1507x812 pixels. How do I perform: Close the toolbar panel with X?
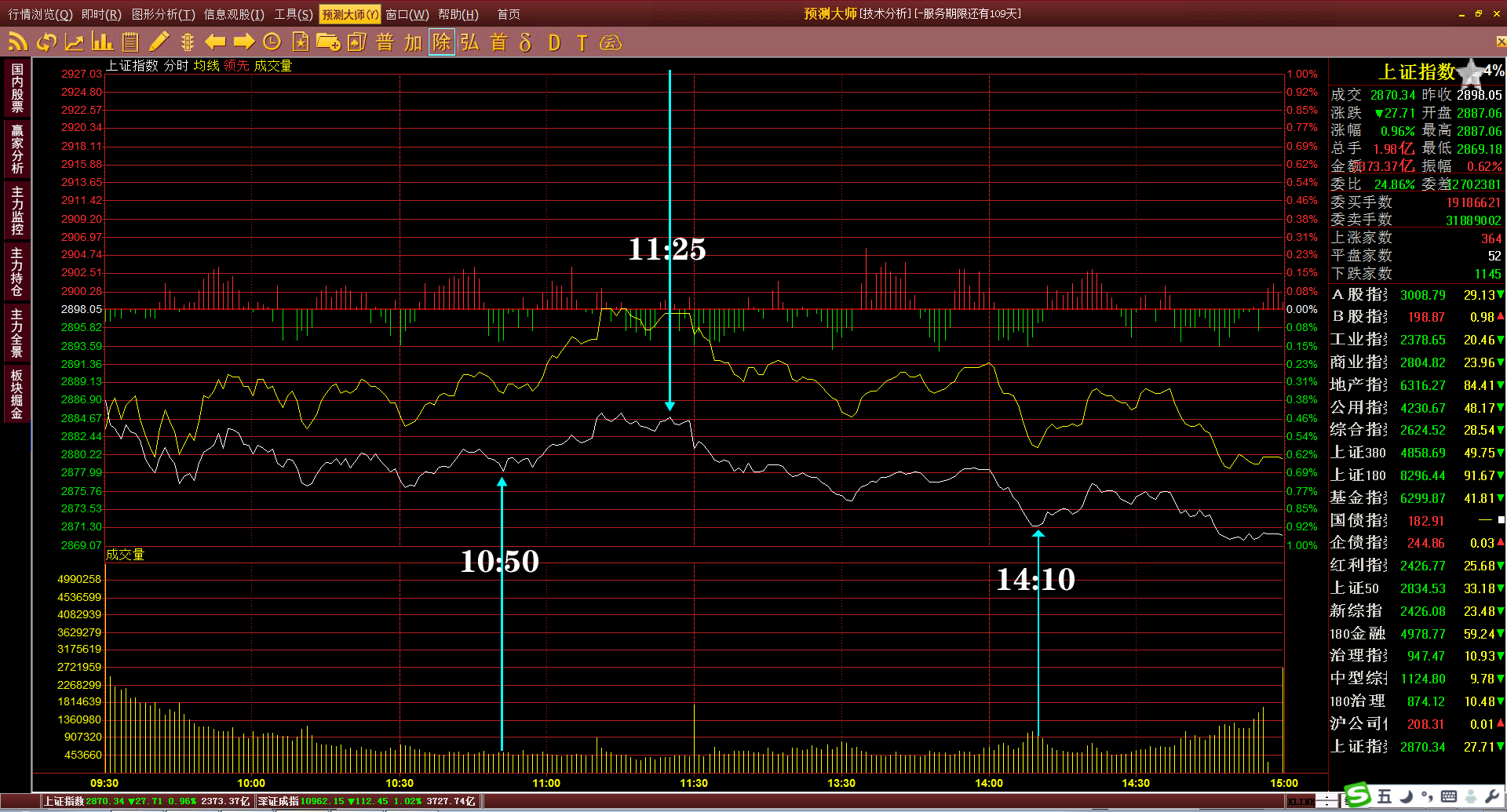[1501, 42]
